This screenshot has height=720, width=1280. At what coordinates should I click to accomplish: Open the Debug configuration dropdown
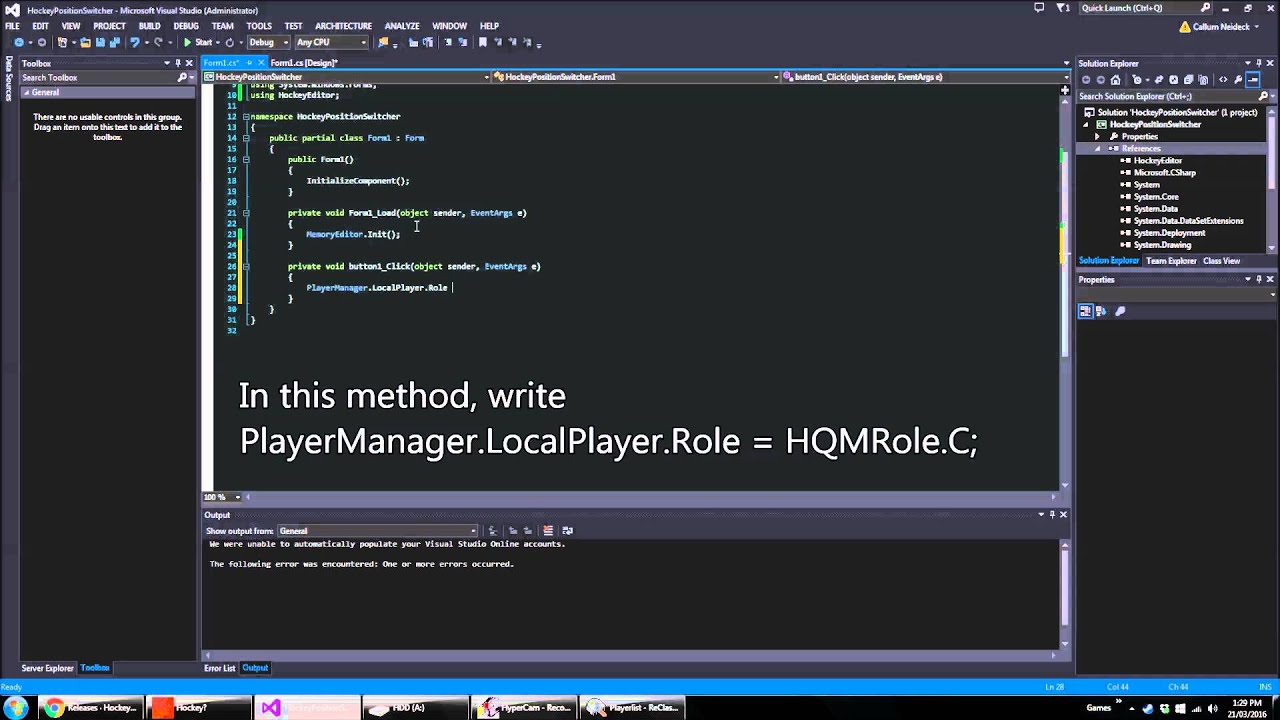[x=268, y=42]
